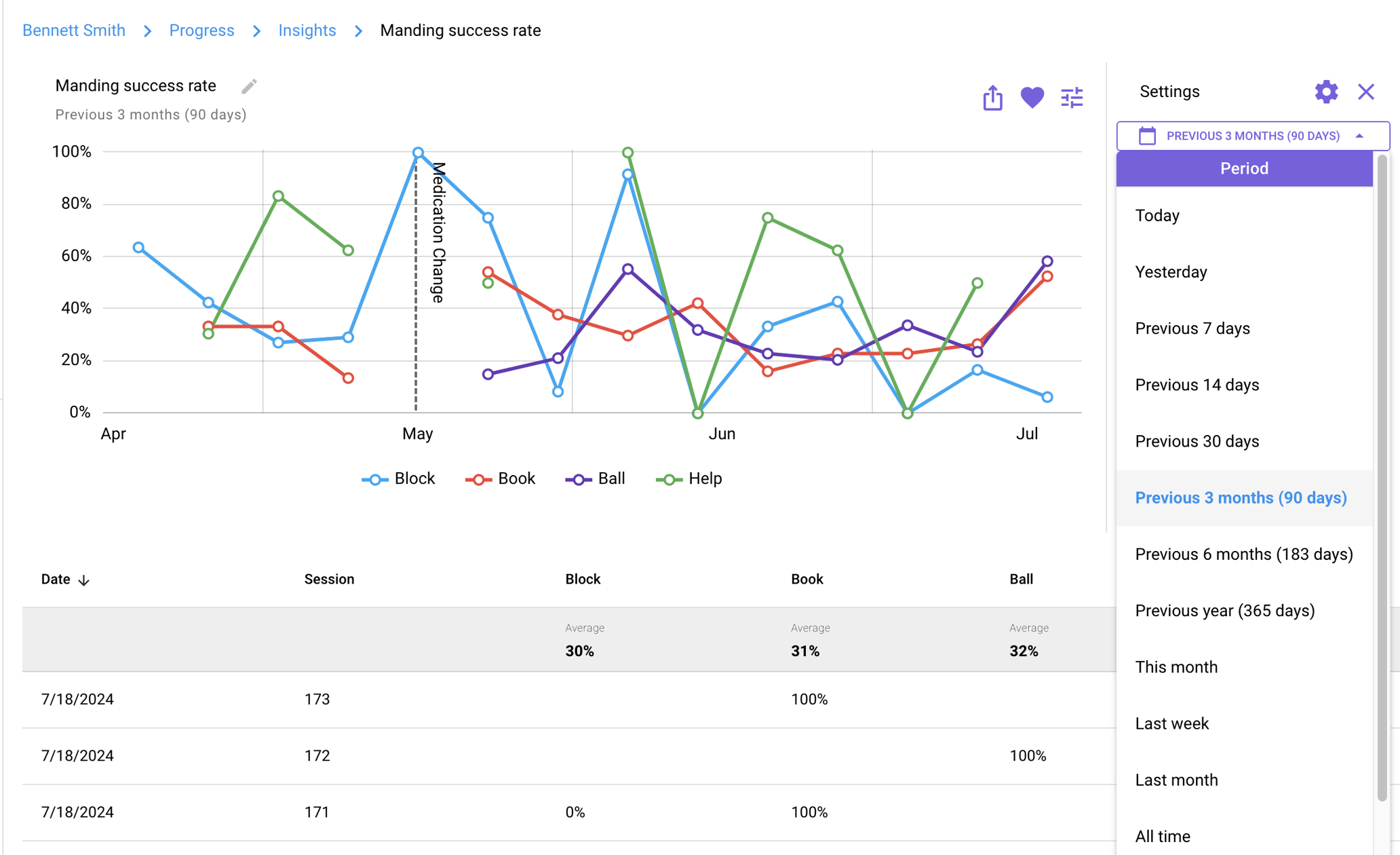
Task: Click the share export icon
Action: [x=992, y=98]
